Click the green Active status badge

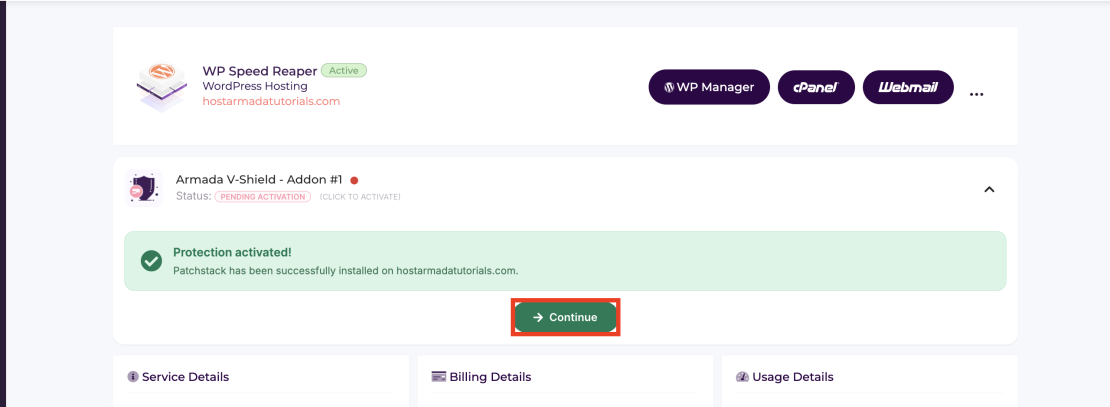tap(344, 71)
